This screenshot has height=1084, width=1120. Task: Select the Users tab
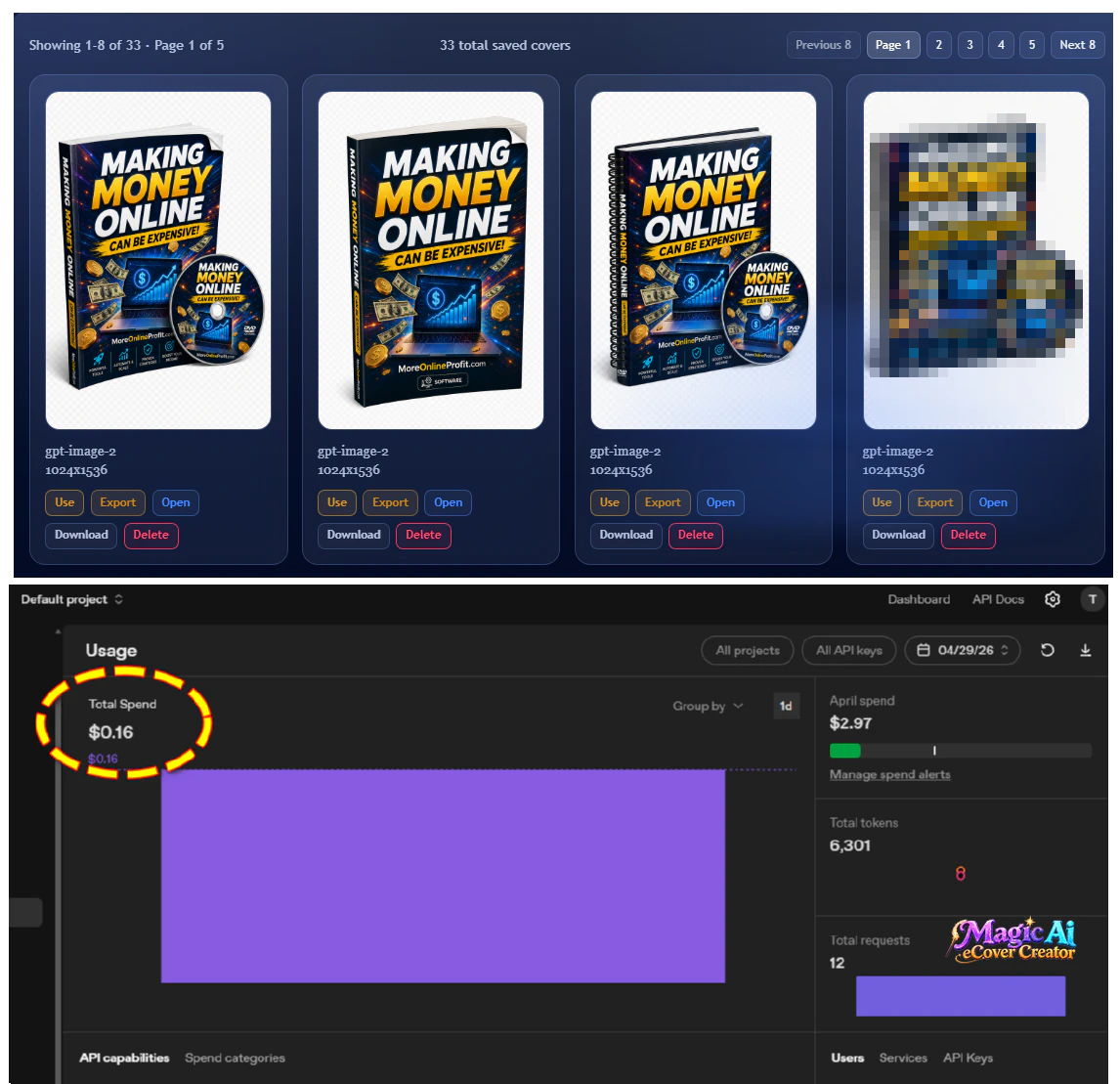(847, 1058)
